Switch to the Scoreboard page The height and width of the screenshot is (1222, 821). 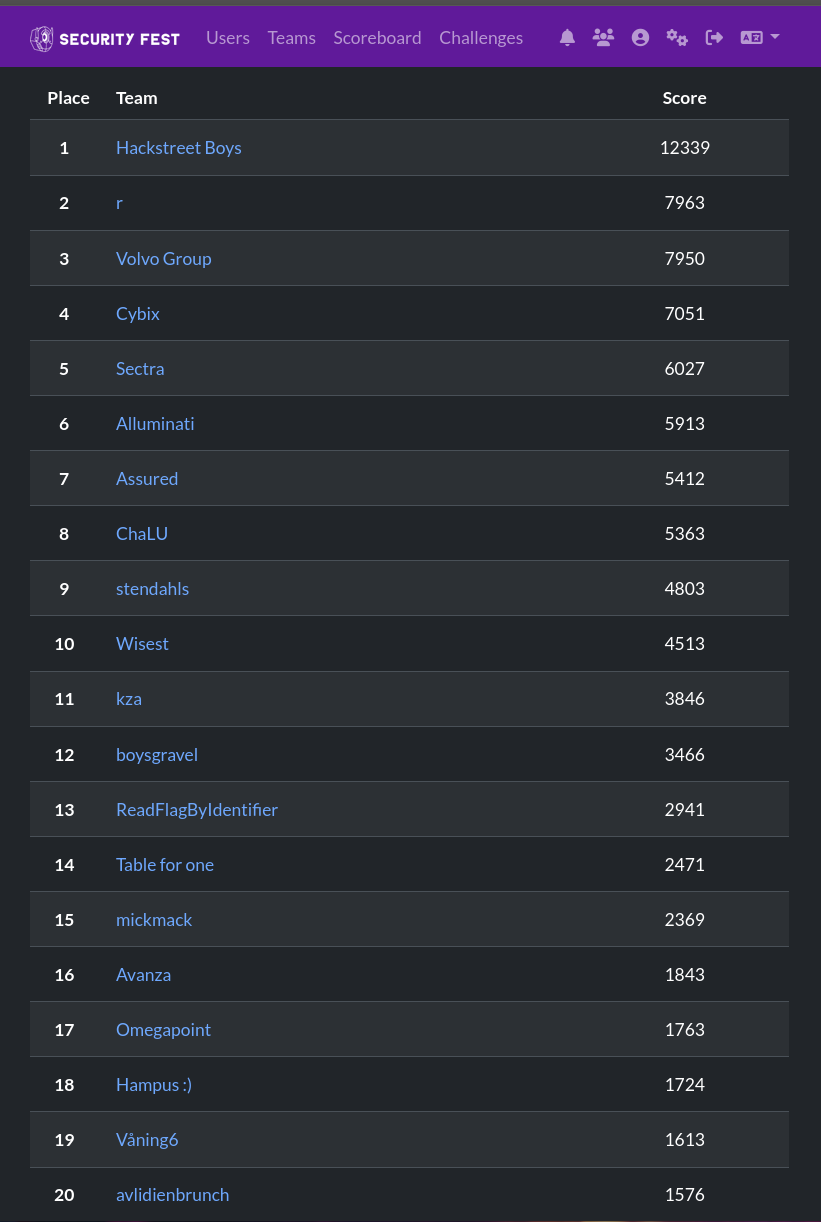click(377, 38)
